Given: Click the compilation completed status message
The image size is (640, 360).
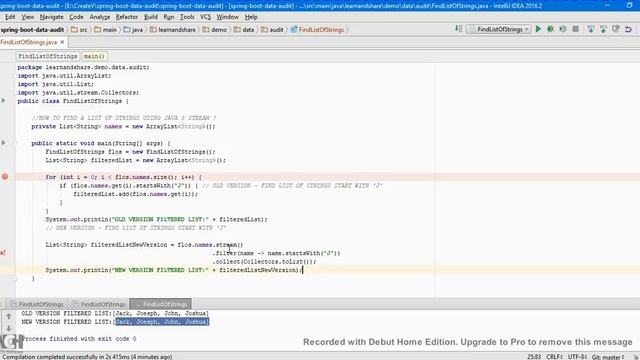Looking at the screenshot, I should [87, 356].
